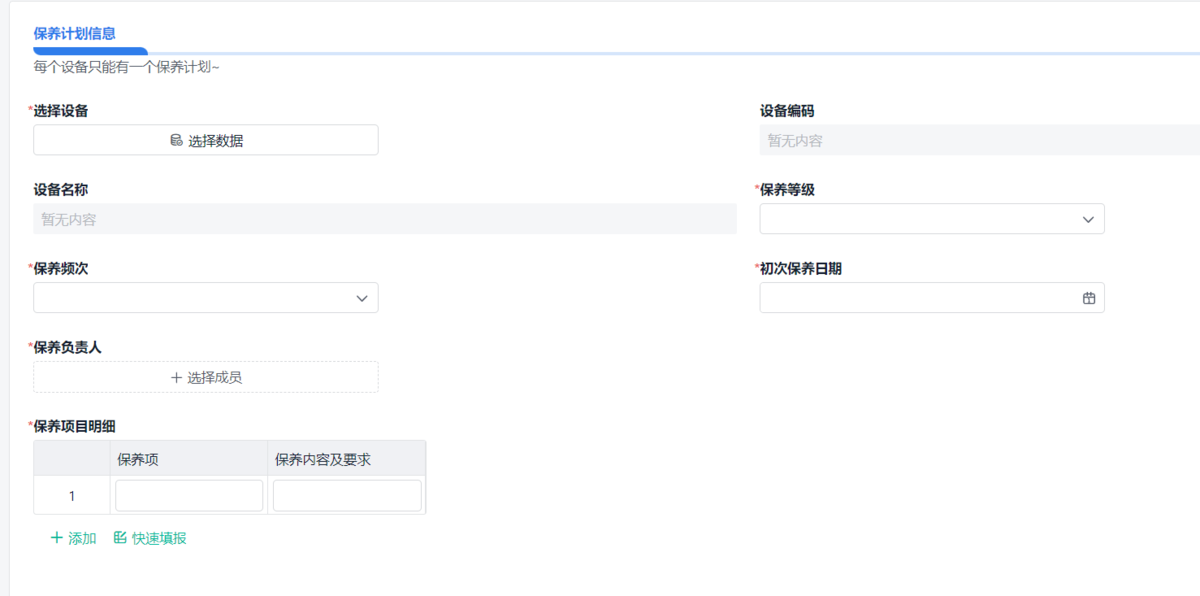
Task: Select the 保养内容及要求 column header
Action: click(x=346, y=459)
